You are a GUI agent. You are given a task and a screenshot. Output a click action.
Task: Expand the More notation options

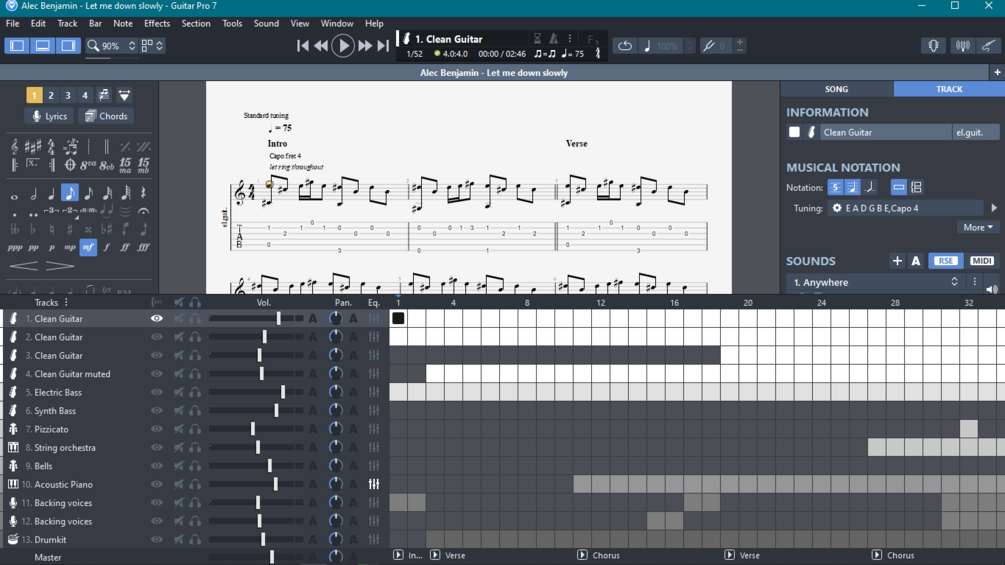coord(977,227)
